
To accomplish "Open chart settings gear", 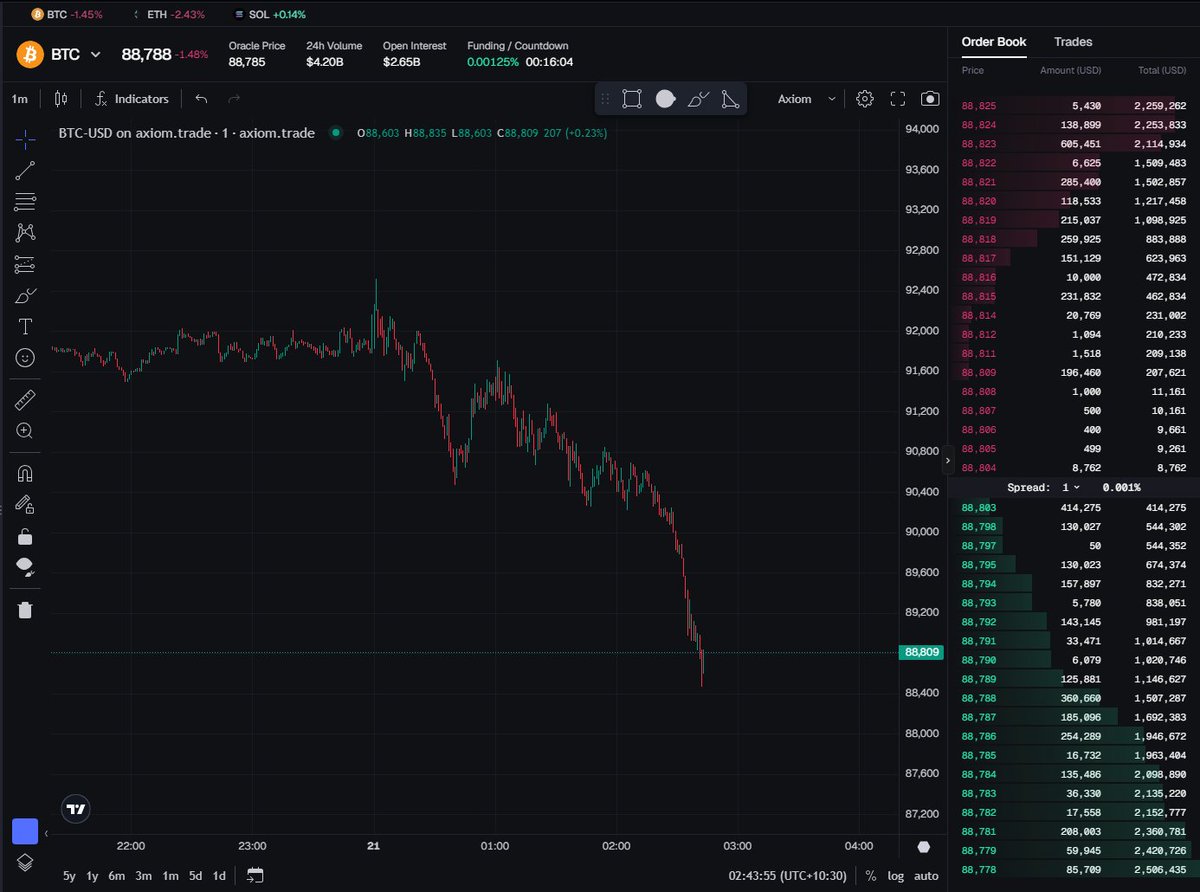I will [865, 99].
